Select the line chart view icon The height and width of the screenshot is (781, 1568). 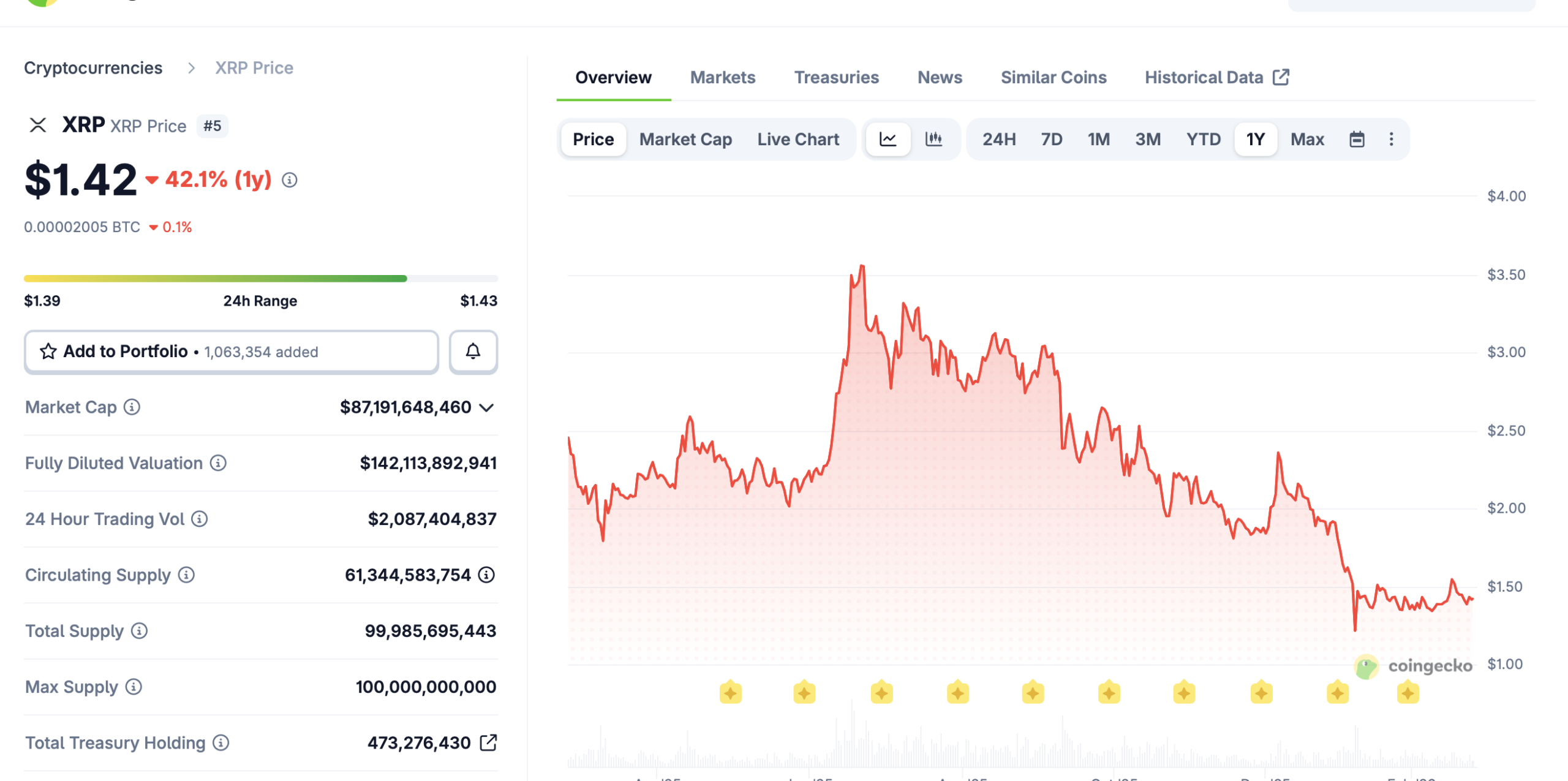tap(888, 139)
